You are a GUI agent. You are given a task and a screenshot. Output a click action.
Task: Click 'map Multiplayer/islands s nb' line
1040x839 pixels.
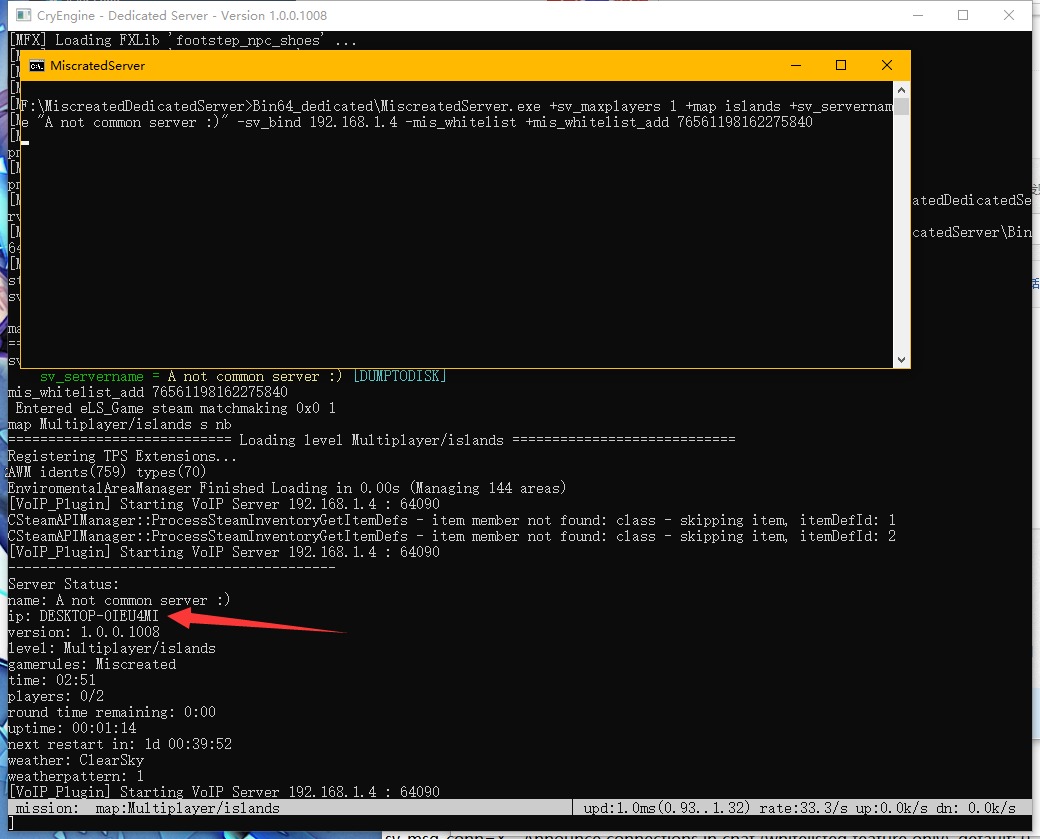(119, 424)
